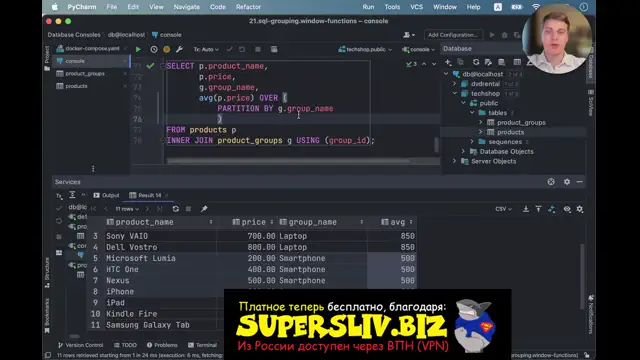Viewport: 640px width, 360px height.
Task: Open the Version Control tool window
Action: point(80,345)
